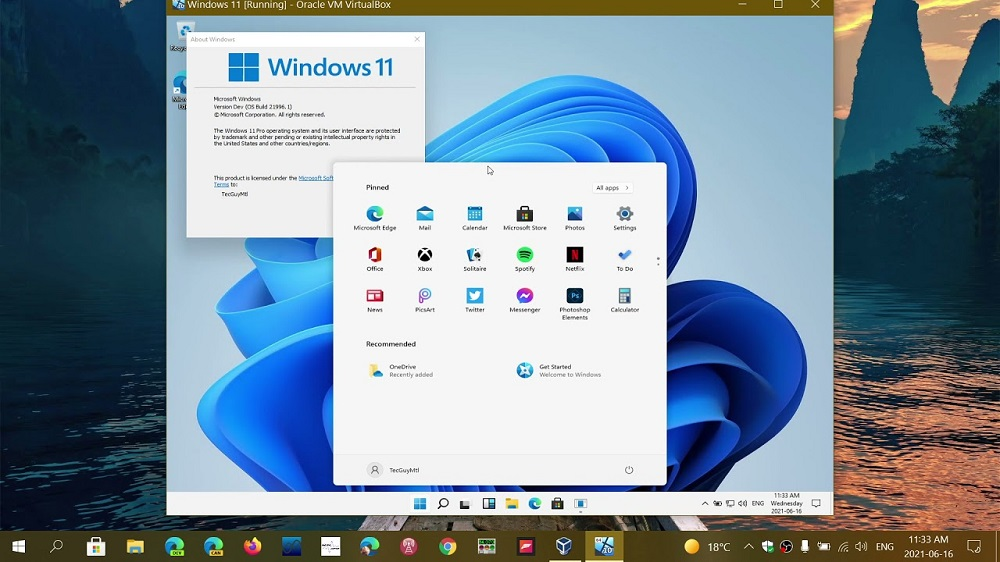
Task: Expand the All apps list
Action: (x=613, y=188)
